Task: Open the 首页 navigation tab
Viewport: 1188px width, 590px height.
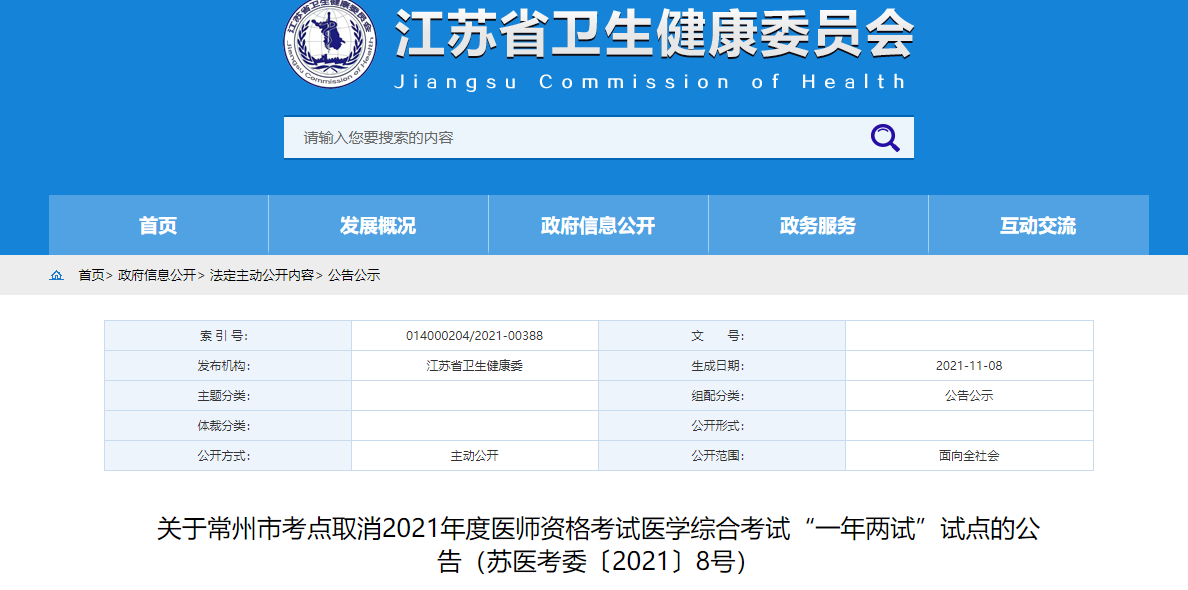Action: 158,225
